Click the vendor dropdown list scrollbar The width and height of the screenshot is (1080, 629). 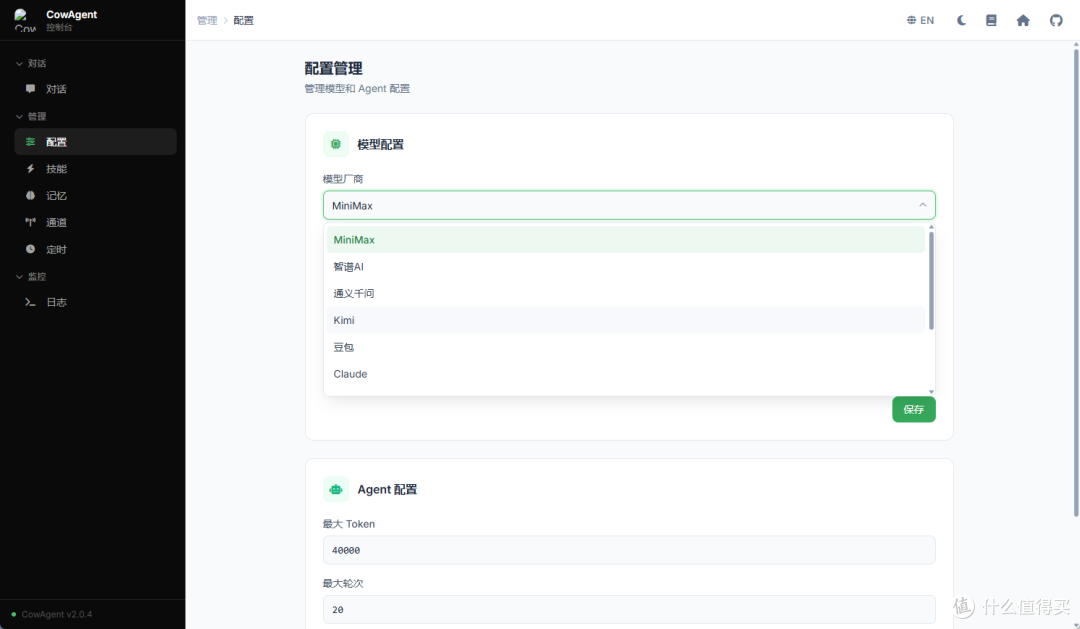click(931, 281)
